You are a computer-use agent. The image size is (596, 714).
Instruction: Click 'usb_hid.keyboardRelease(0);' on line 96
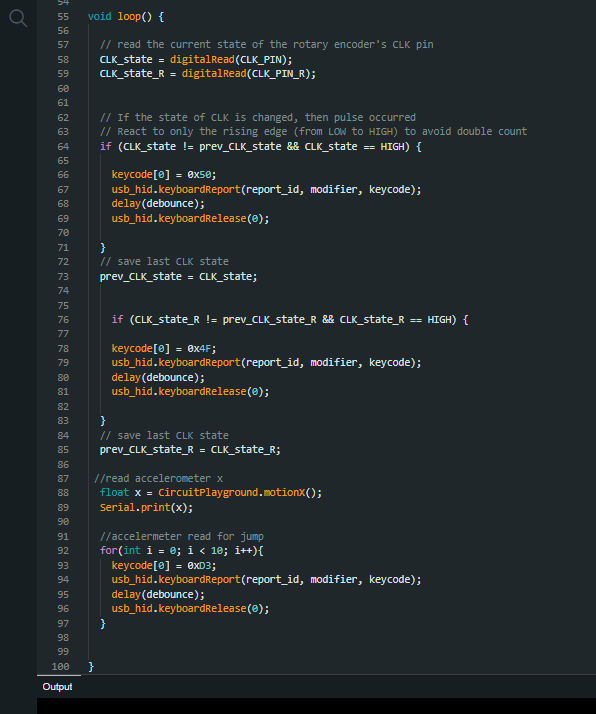190,609
